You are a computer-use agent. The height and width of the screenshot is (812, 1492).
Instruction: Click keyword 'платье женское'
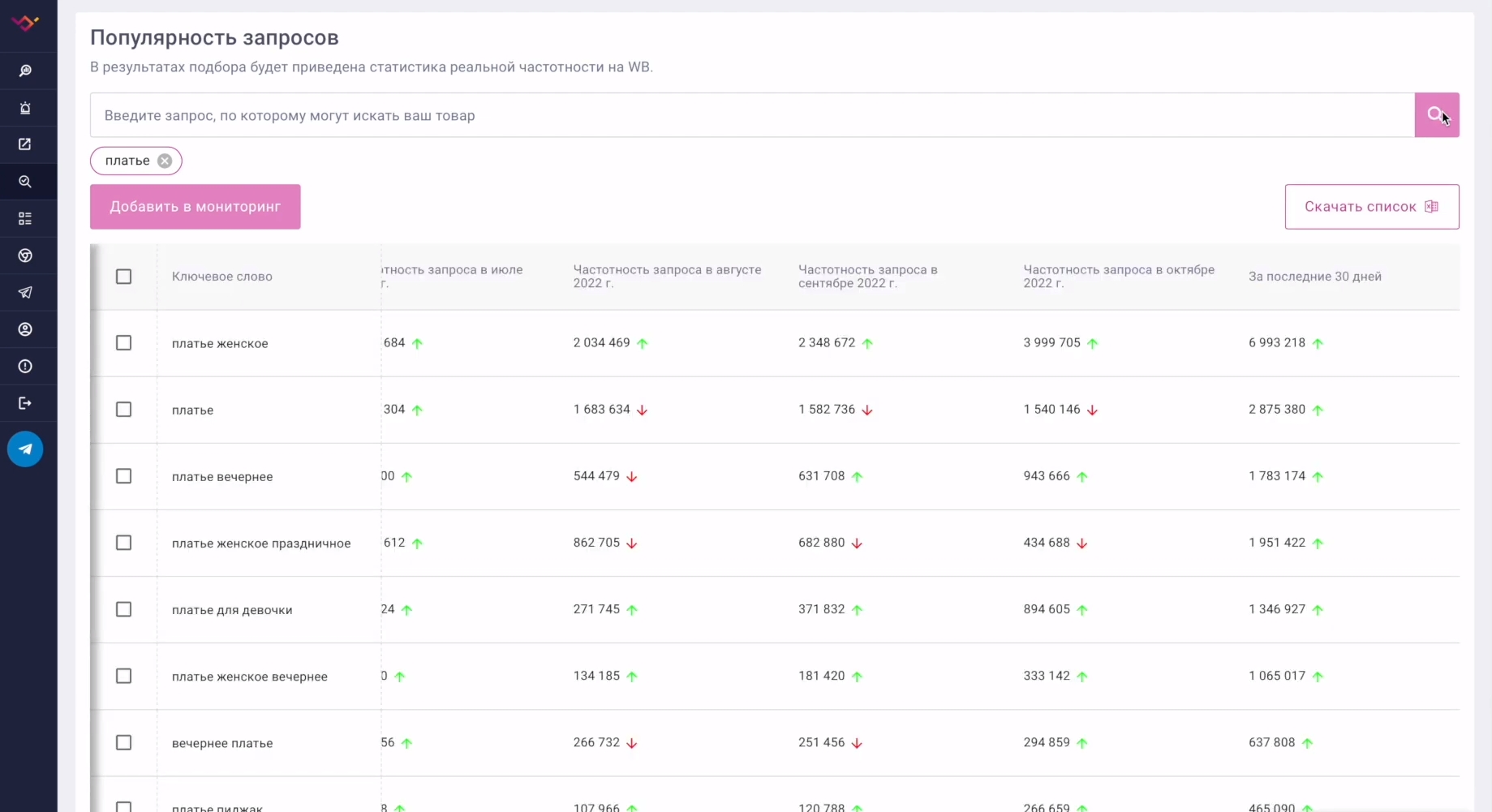pyautogui.click(x=220, y=344)
